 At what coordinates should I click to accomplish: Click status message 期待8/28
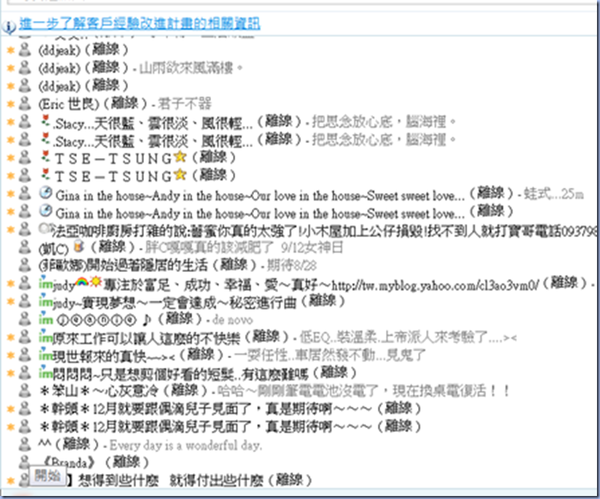click(x=292, y=265)
